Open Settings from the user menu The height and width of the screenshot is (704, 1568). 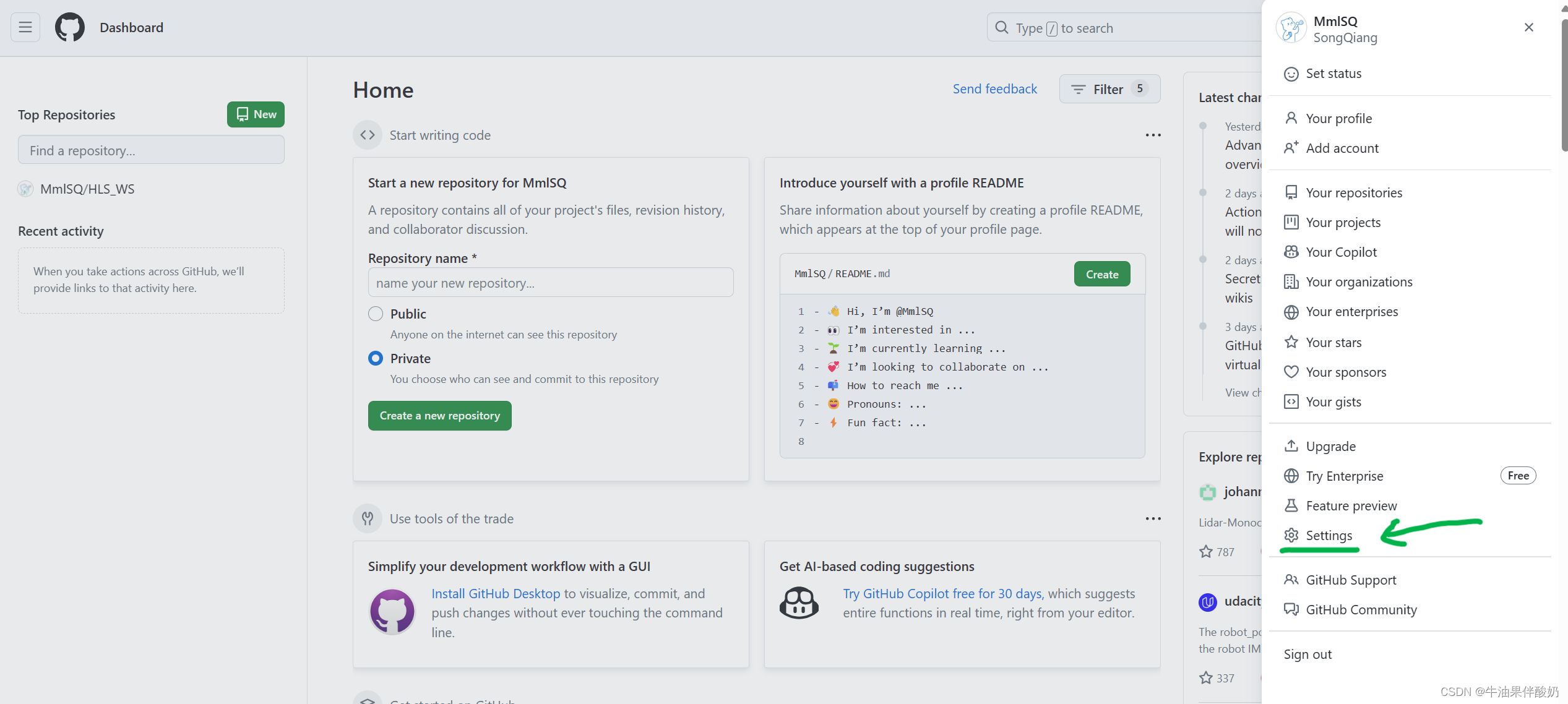(1329, 535)
